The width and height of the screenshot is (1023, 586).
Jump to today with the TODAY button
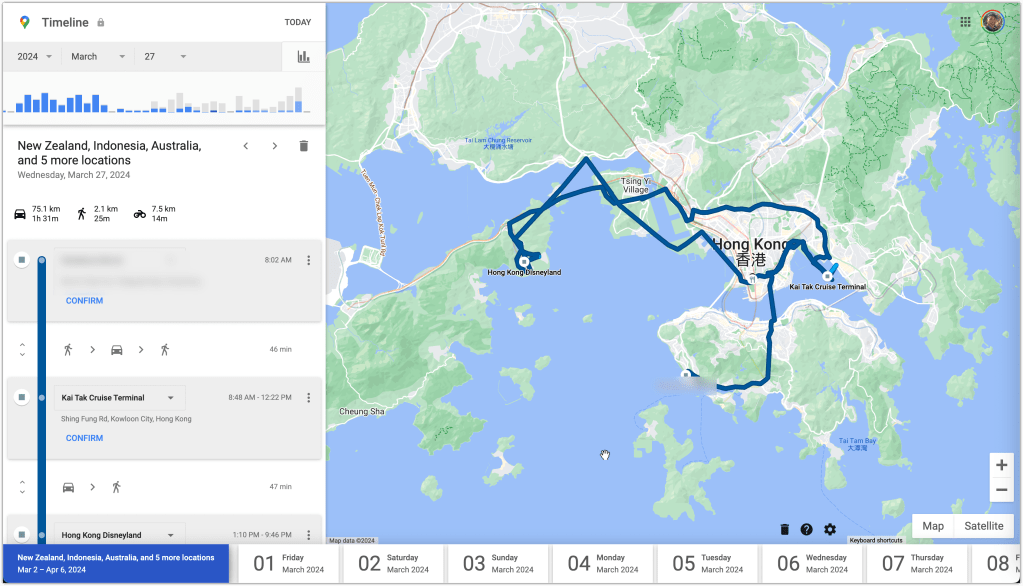click(297, 22)
